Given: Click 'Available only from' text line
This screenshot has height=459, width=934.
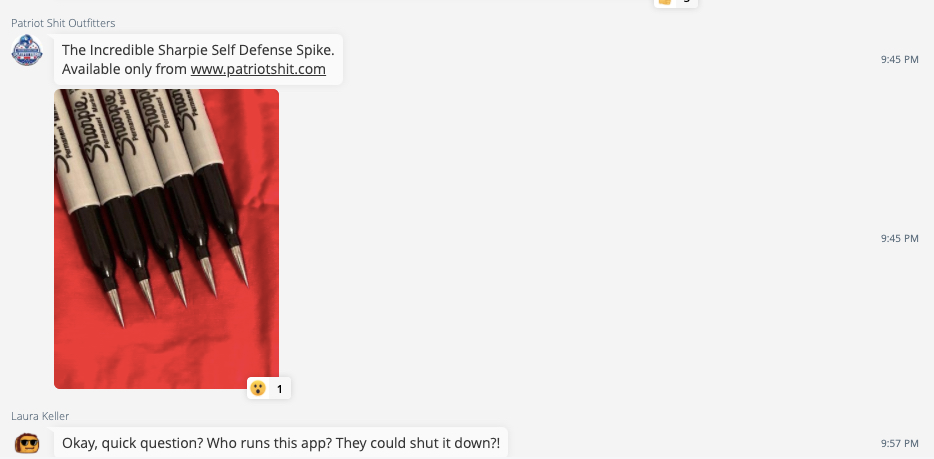Looking at the screenshot, I should tap(124, 69).
